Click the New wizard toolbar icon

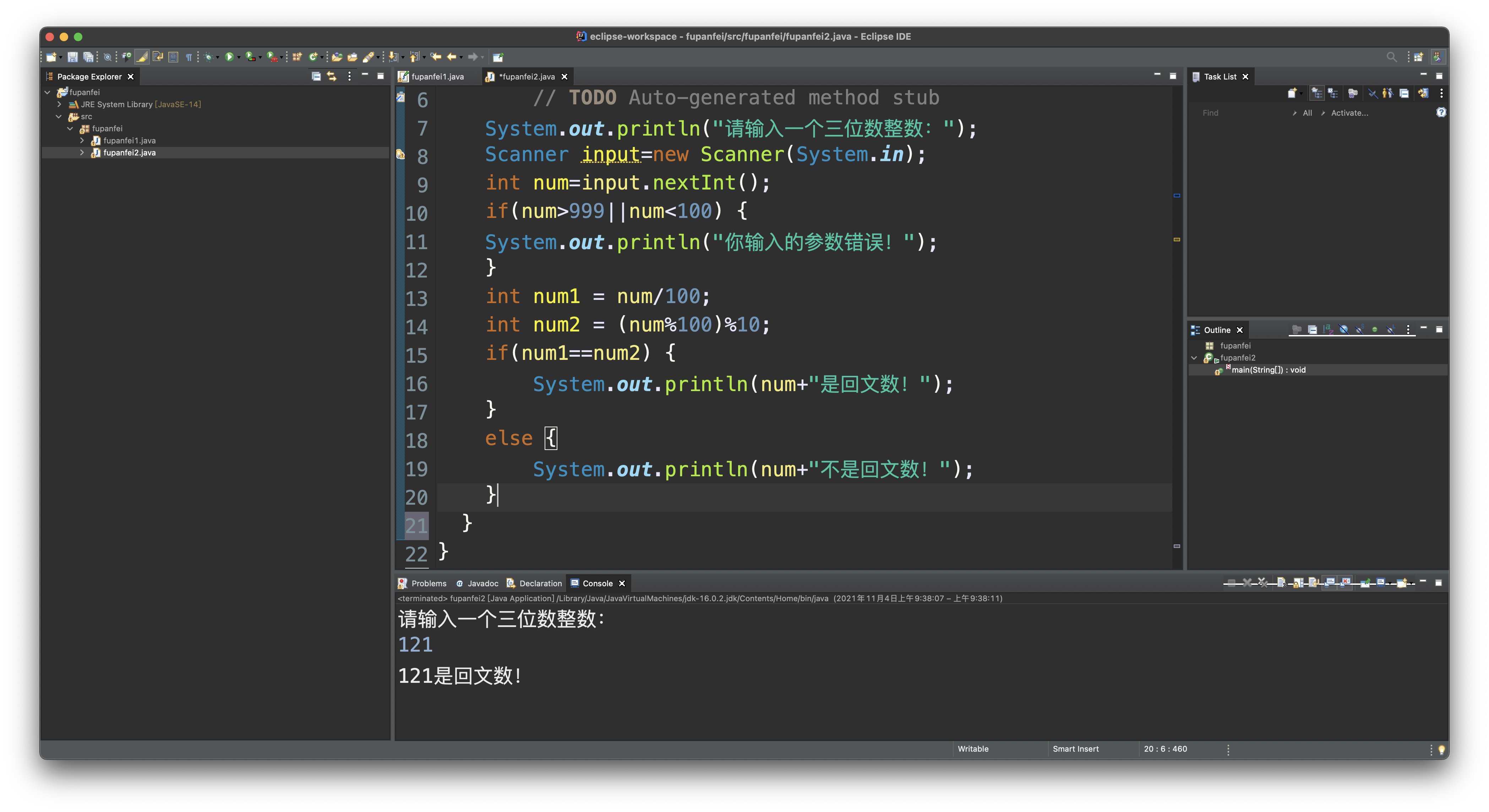51,57
